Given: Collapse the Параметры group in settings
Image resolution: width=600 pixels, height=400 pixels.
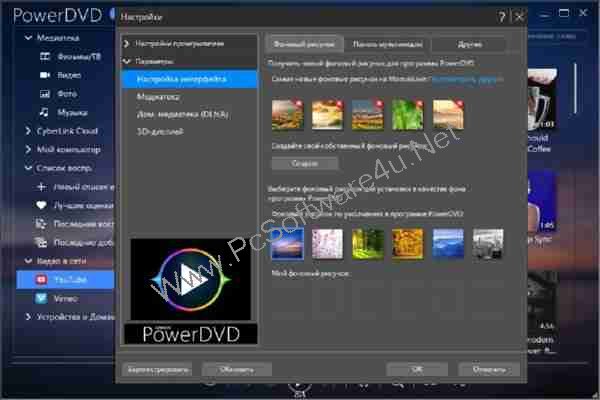Looking at the screenshot, I should click(127, 61).
